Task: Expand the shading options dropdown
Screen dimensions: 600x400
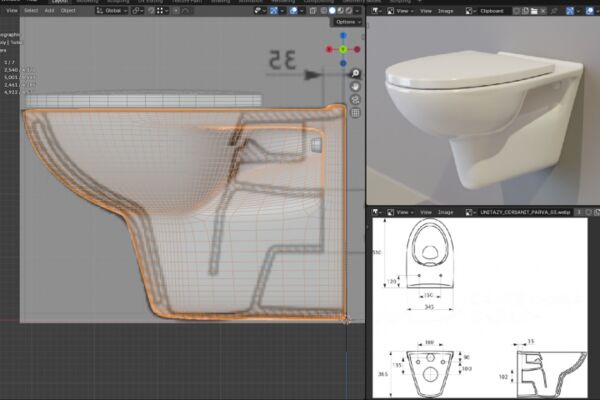Action: (x=357, y=11)
